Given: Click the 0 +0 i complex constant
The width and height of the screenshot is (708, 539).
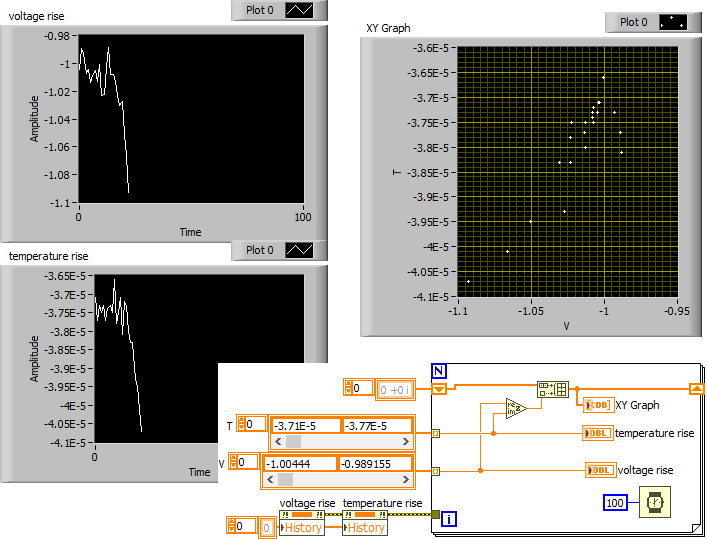Looking at the screenshot, I should click(395, 390).
